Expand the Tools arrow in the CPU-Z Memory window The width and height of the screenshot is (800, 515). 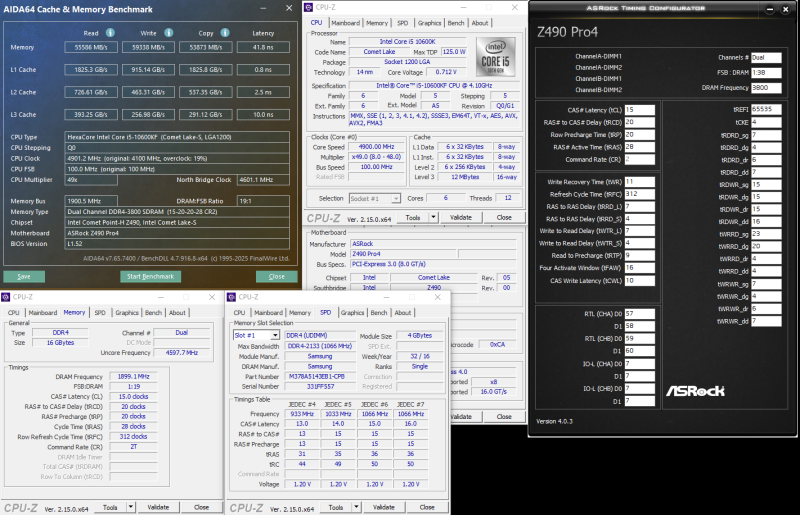pyautogui.click(x=131, y=507)
